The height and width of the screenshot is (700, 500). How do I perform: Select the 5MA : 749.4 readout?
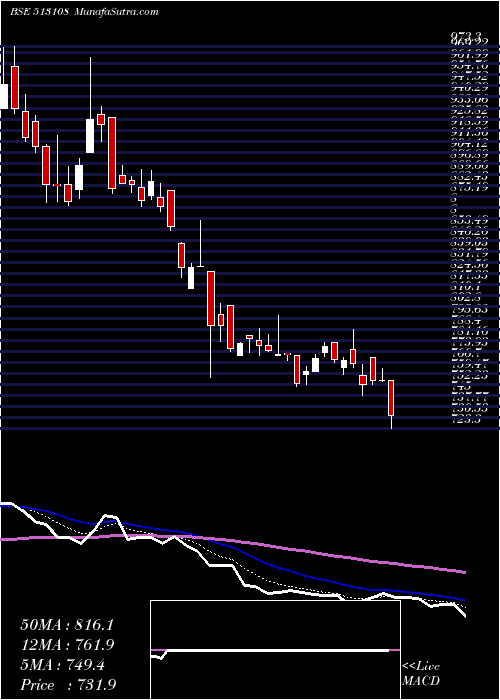point(62,665)
